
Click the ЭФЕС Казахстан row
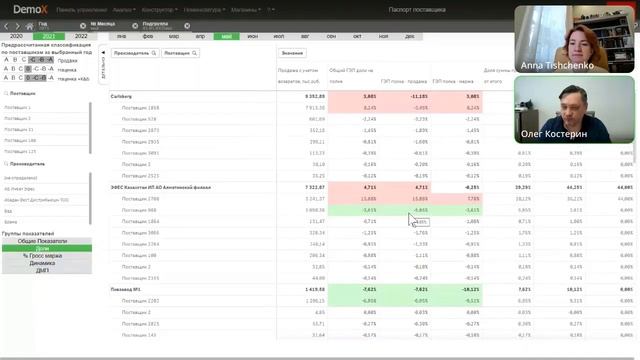click(372, 187)
